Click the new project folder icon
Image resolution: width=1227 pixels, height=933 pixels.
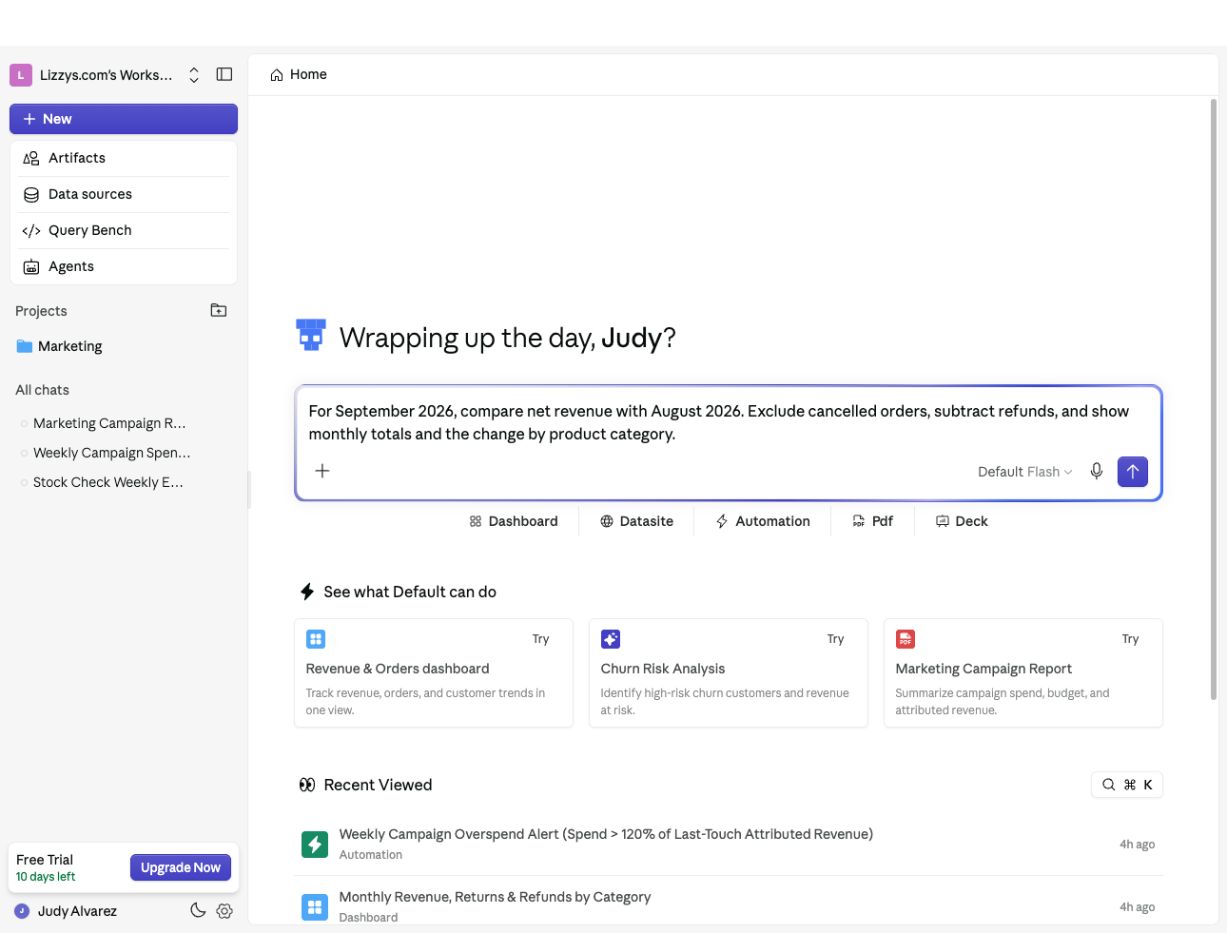[218, 311]
